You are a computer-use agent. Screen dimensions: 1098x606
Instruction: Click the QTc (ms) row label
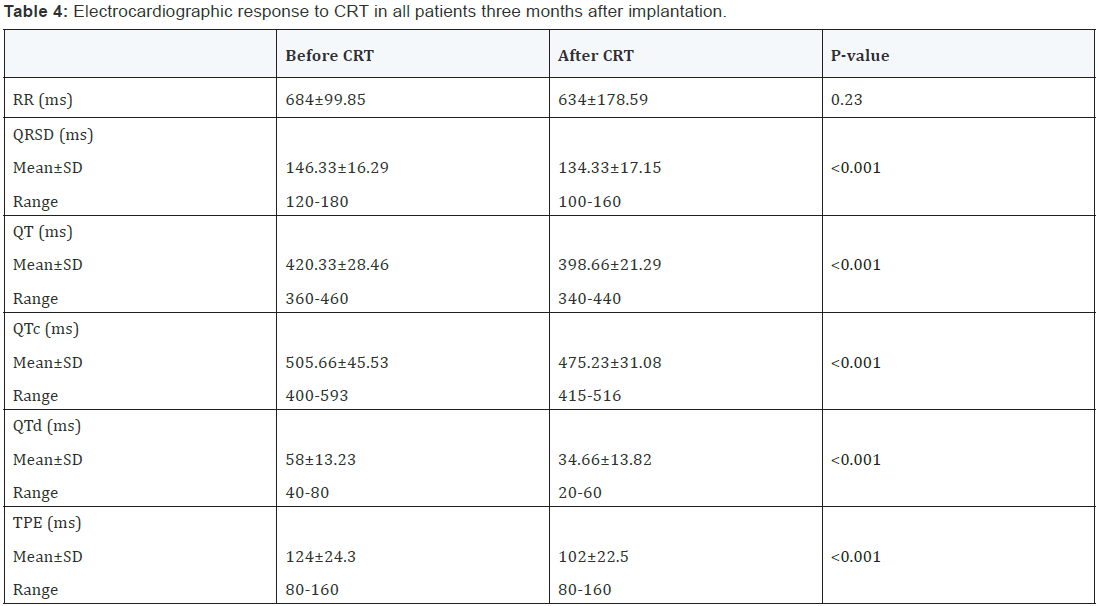click(x=47, y=328)
